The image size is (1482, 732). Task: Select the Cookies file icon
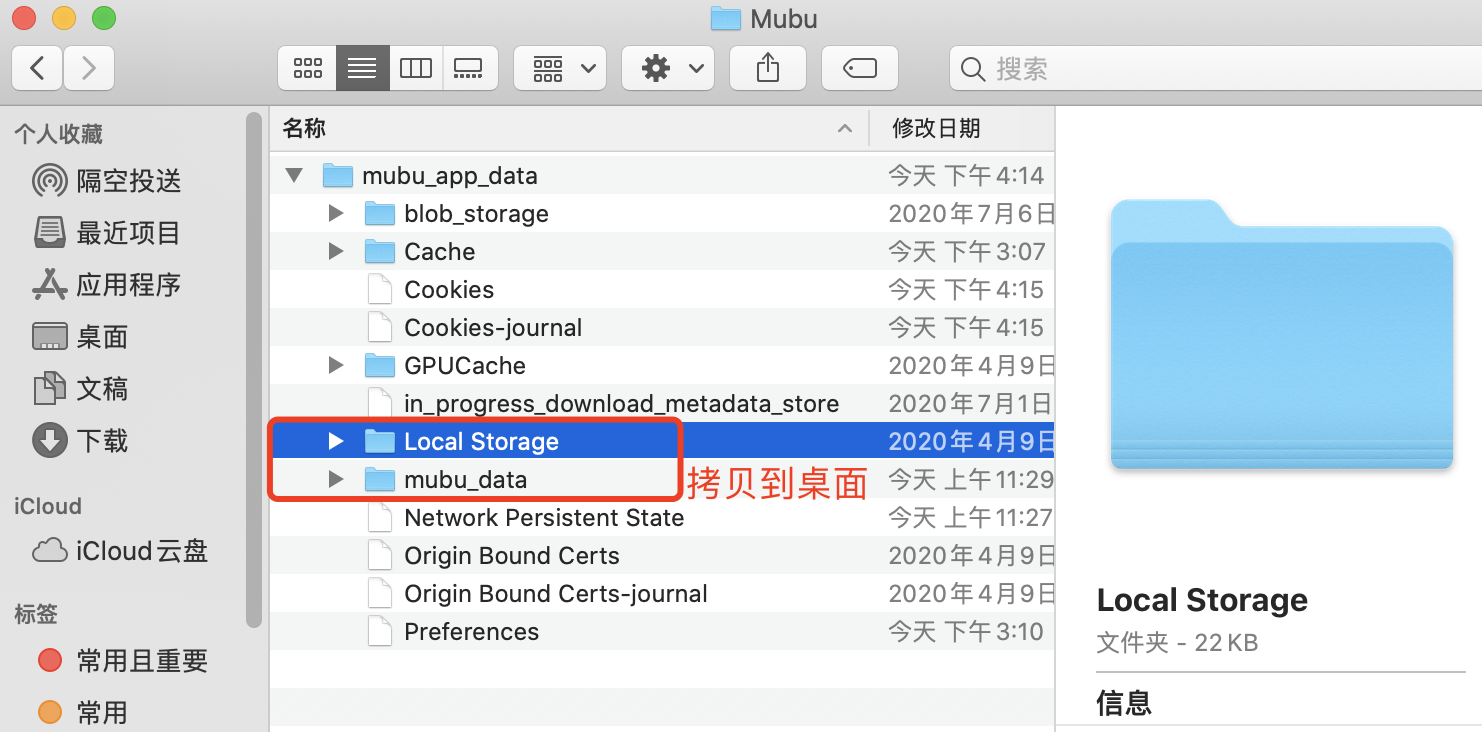pyautogui.click(x=380, y=290)
